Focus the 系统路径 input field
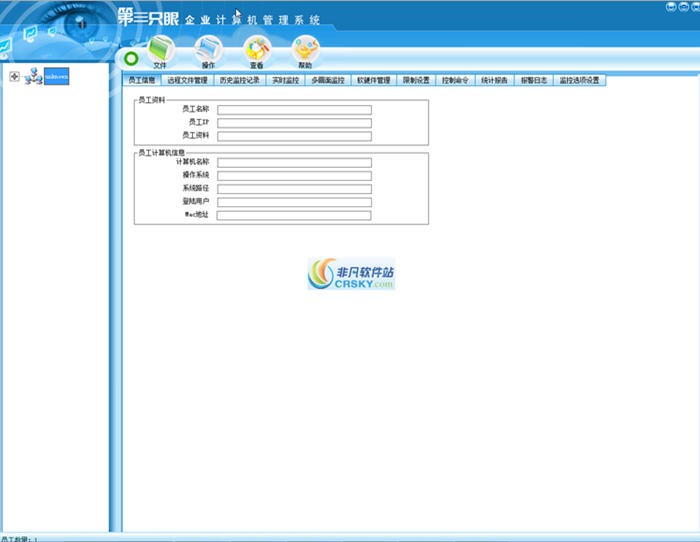The image size is (700, 542). 294,189
